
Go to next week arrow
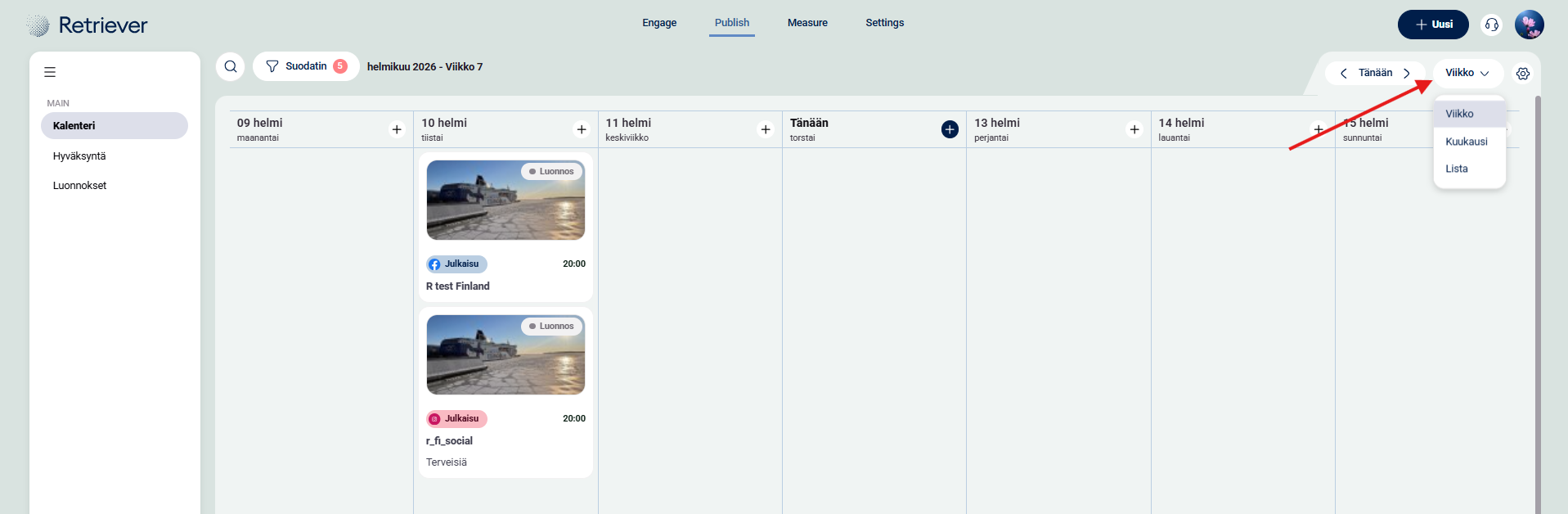pyautogui.click(x=1407, y=74)
